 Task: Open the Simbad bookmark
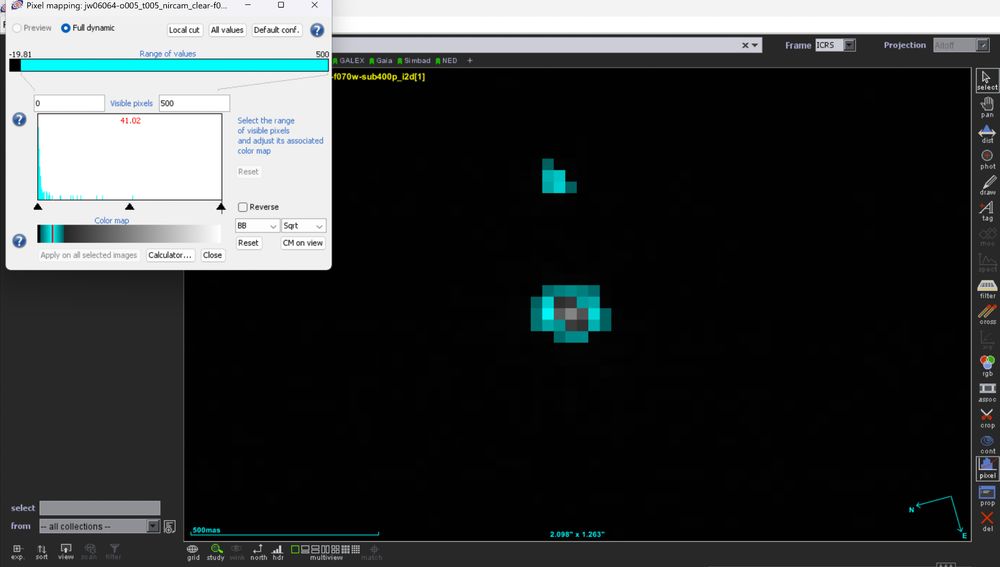pos(414,61)
